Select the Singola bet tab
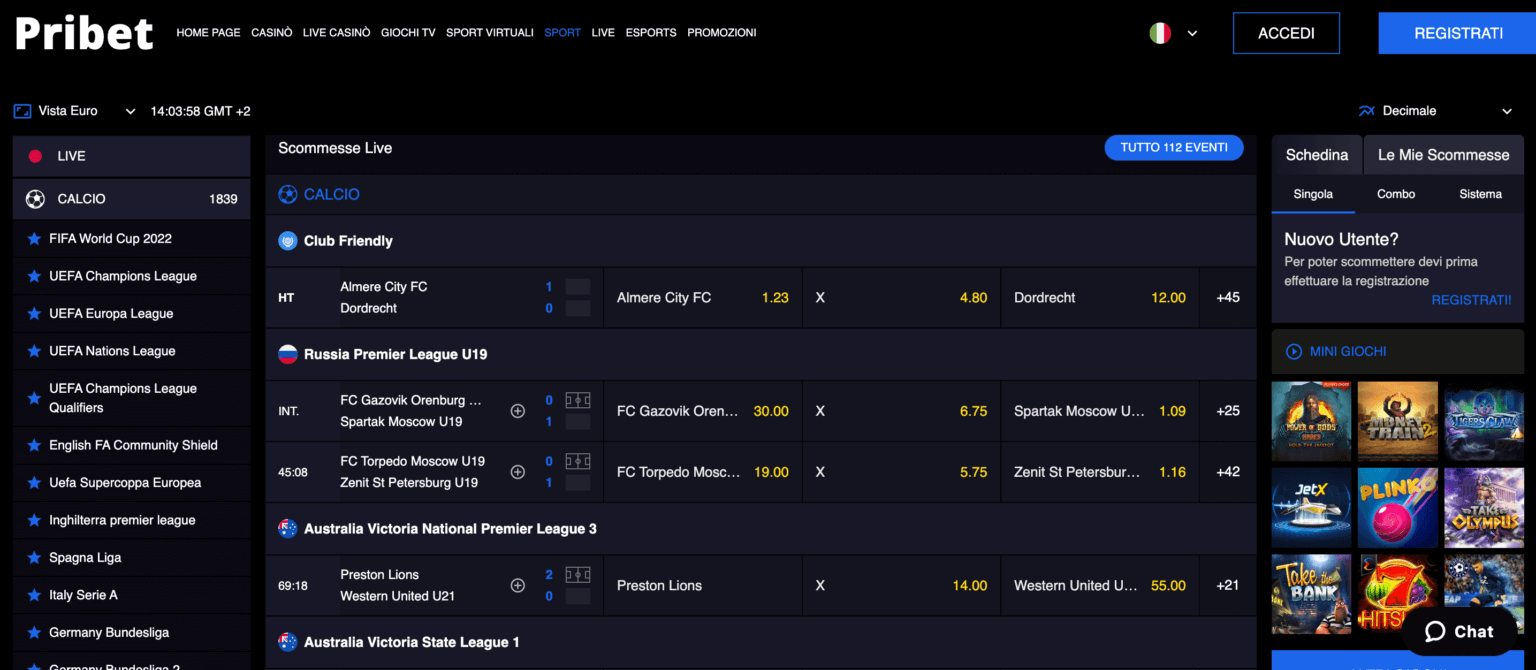Screen dimensions: 1536x670 pyautogui.click(x=1313, y=194)
